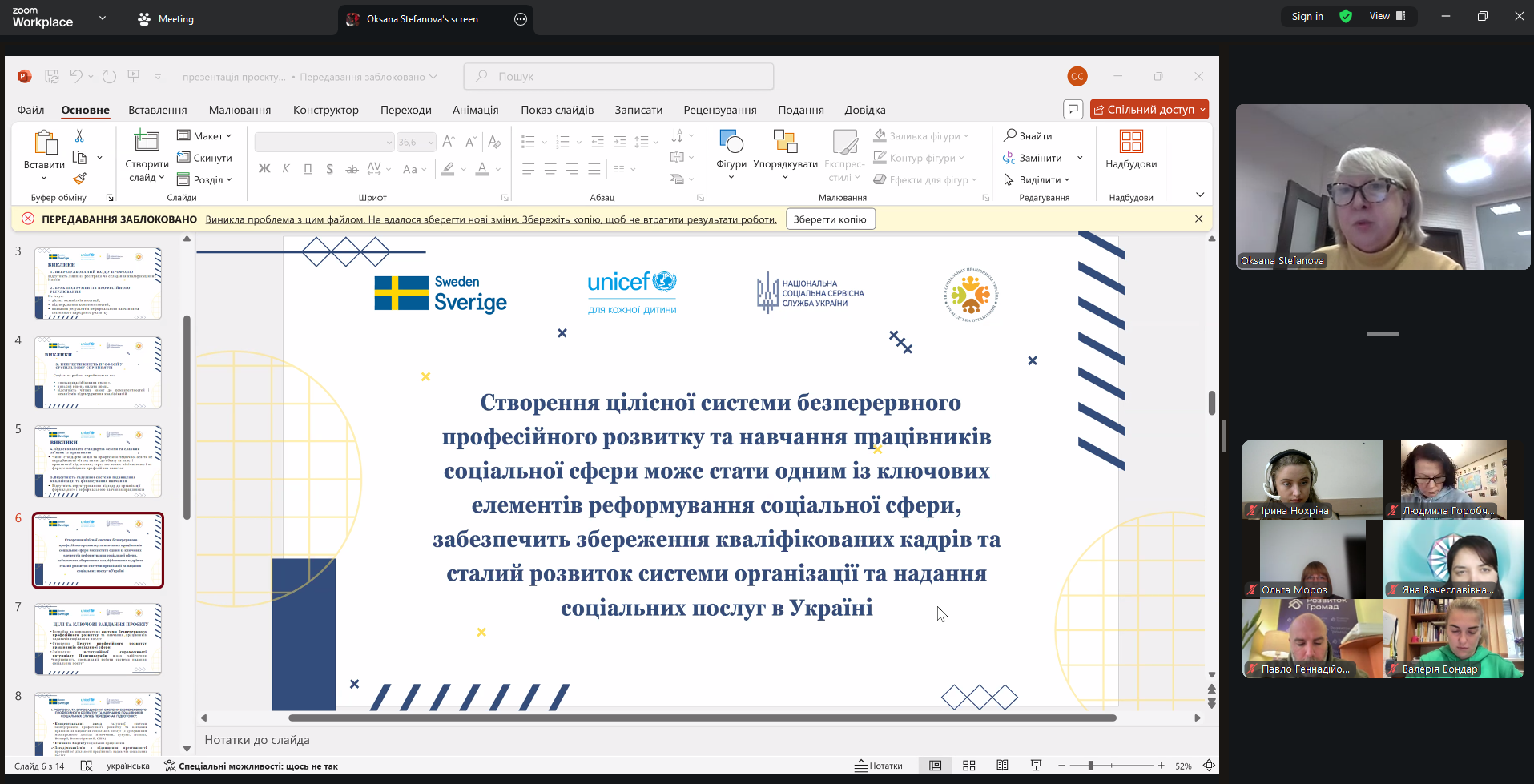This screenshot has width=1534, height=784.
Task: Switch to the Designer (Конструктор) tab
Action: [325, 110]
